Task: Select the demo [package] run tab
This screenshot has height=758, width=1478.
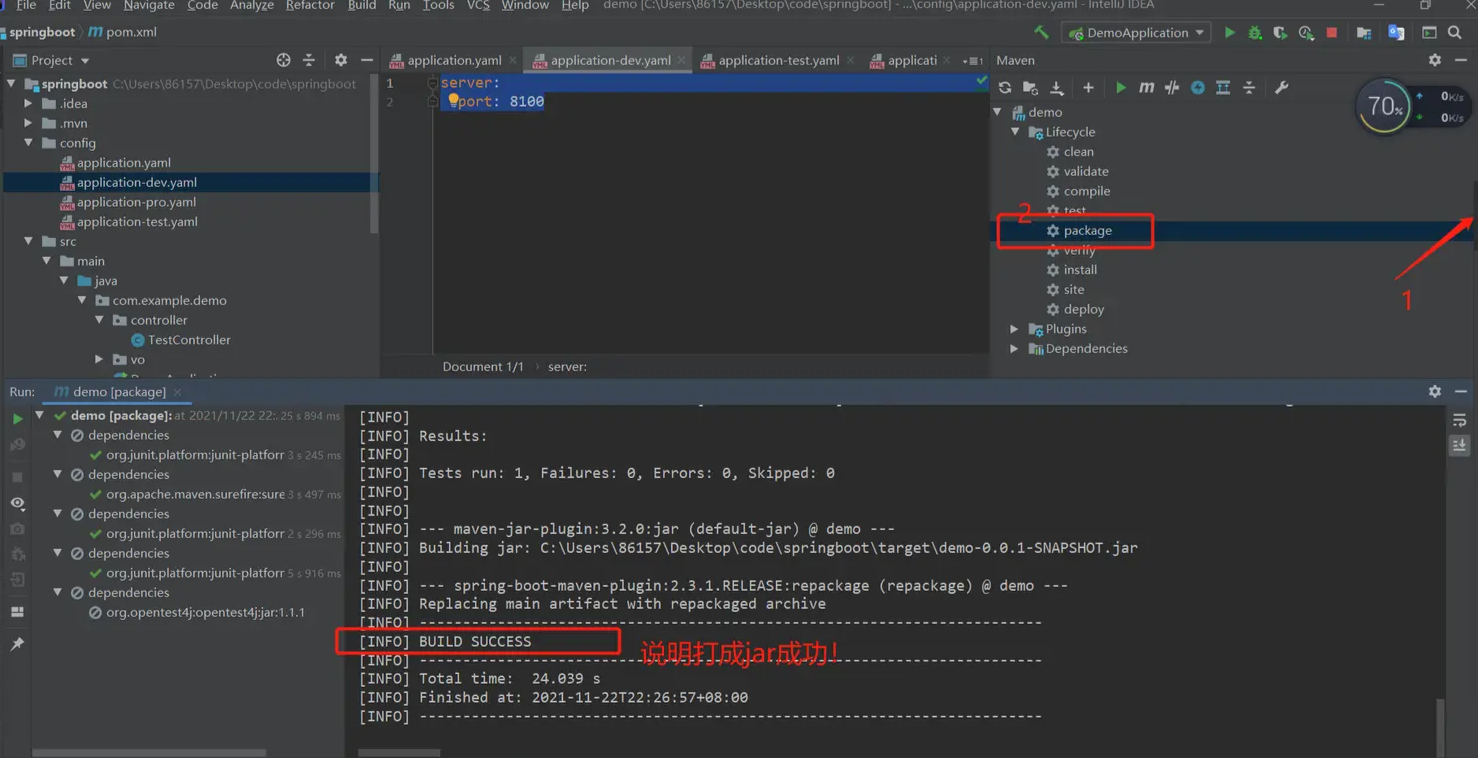Action: tap(119, 391)
